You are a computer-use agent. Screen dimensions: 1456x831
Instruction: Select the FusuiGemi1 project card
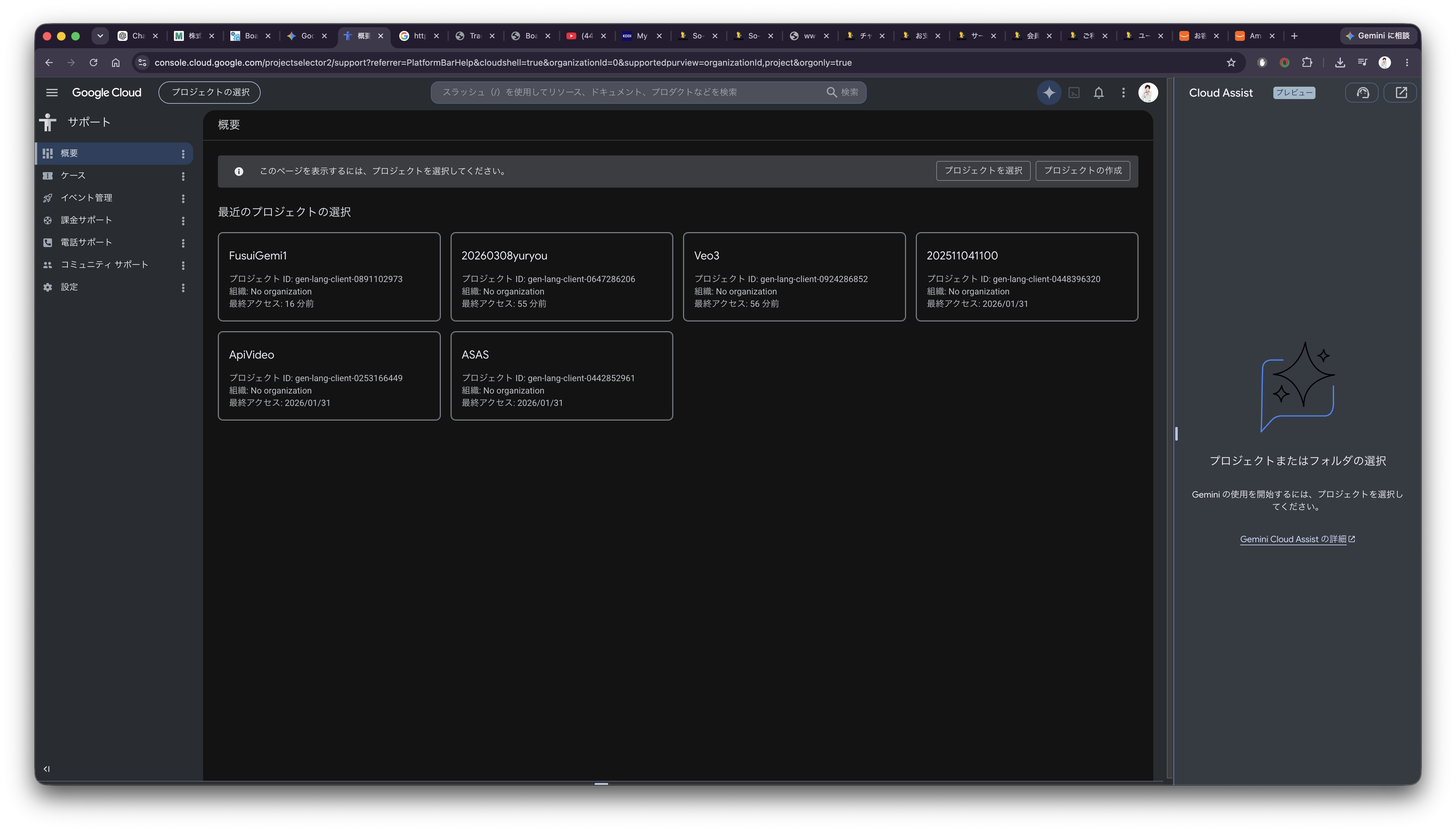329,277
